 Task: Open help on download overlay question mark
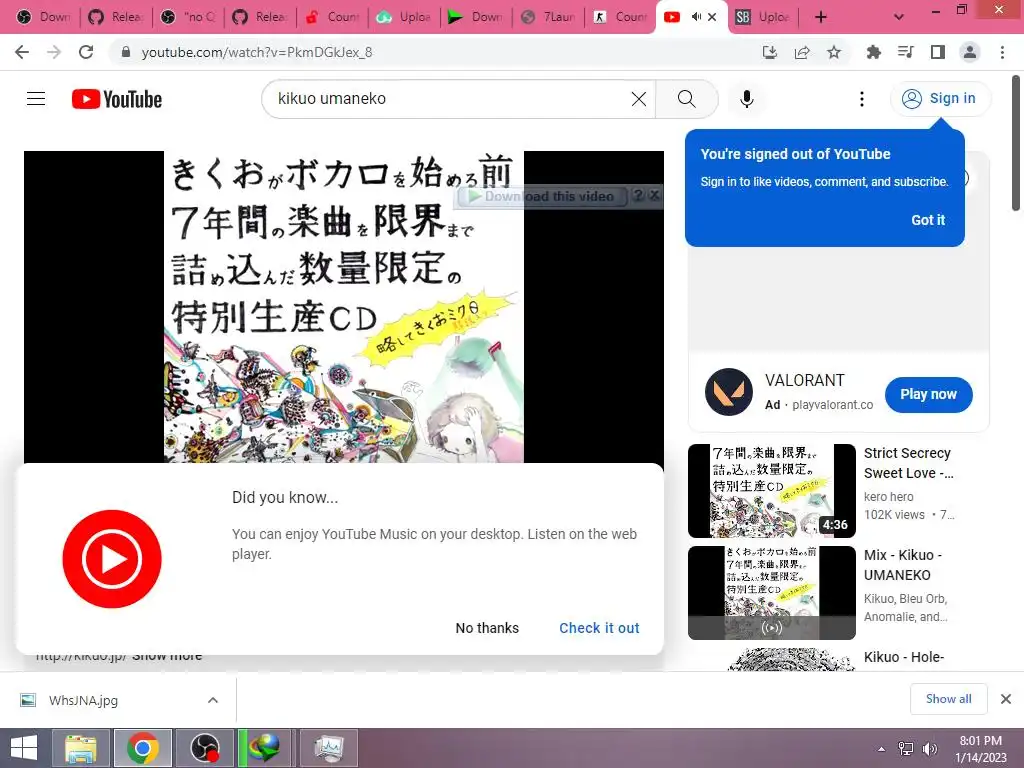[639, 195]
